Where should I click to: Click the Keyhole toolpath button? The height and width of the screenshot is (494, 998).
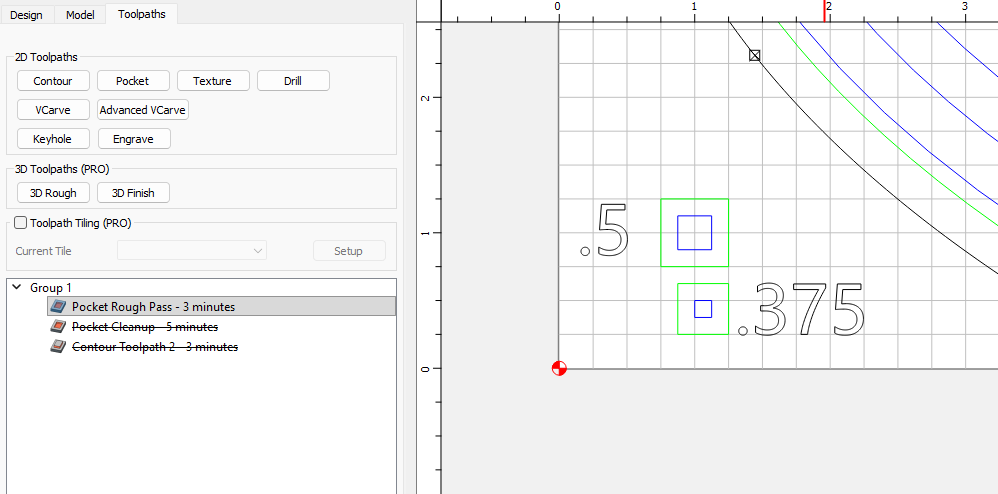(53, 139)
